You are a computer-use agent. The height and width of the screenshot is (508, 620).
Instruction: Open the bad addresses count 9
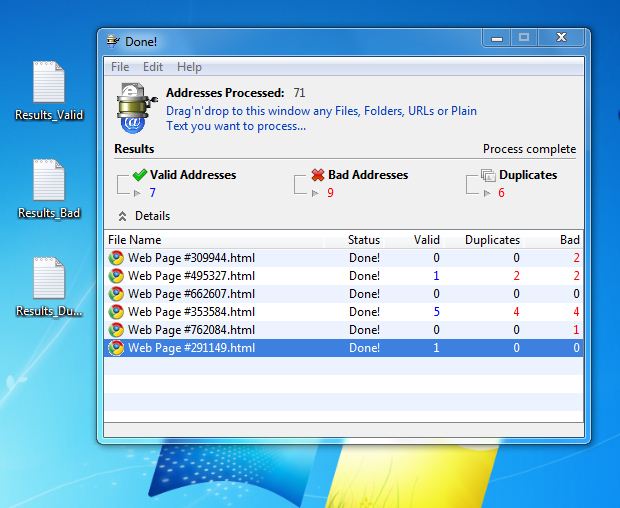330,193
